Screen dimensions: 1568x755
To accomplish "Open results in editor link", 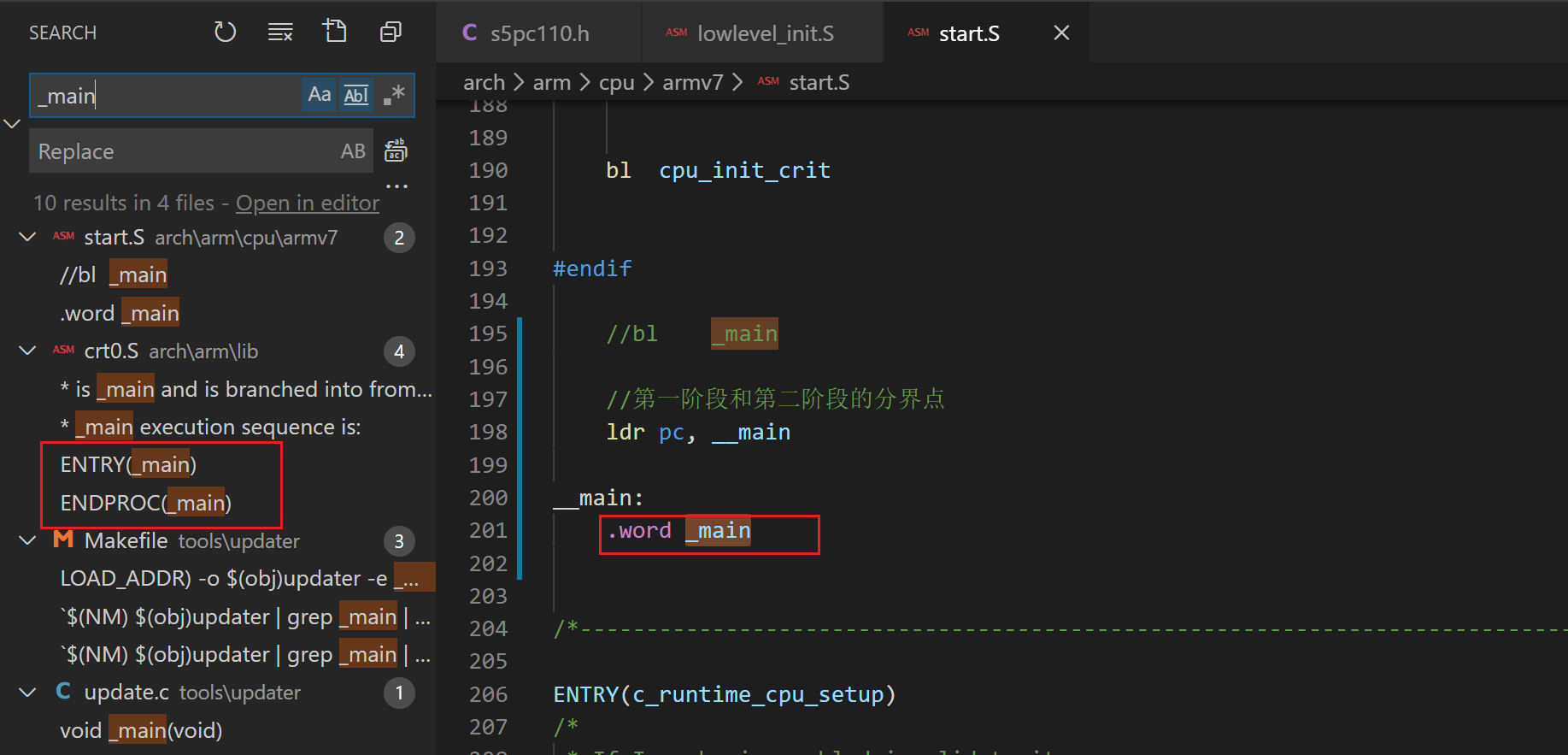I will pos(308,203).
